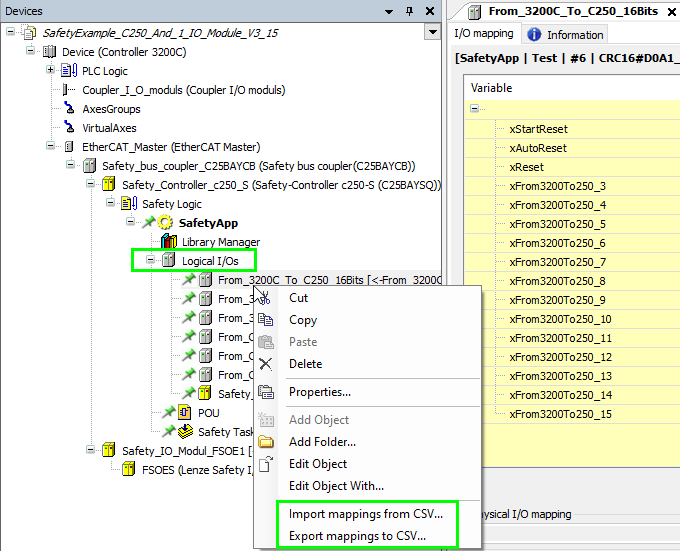Select the AxesGroups tree item
This screenshot has height=551, width=680.
[111, 109]
